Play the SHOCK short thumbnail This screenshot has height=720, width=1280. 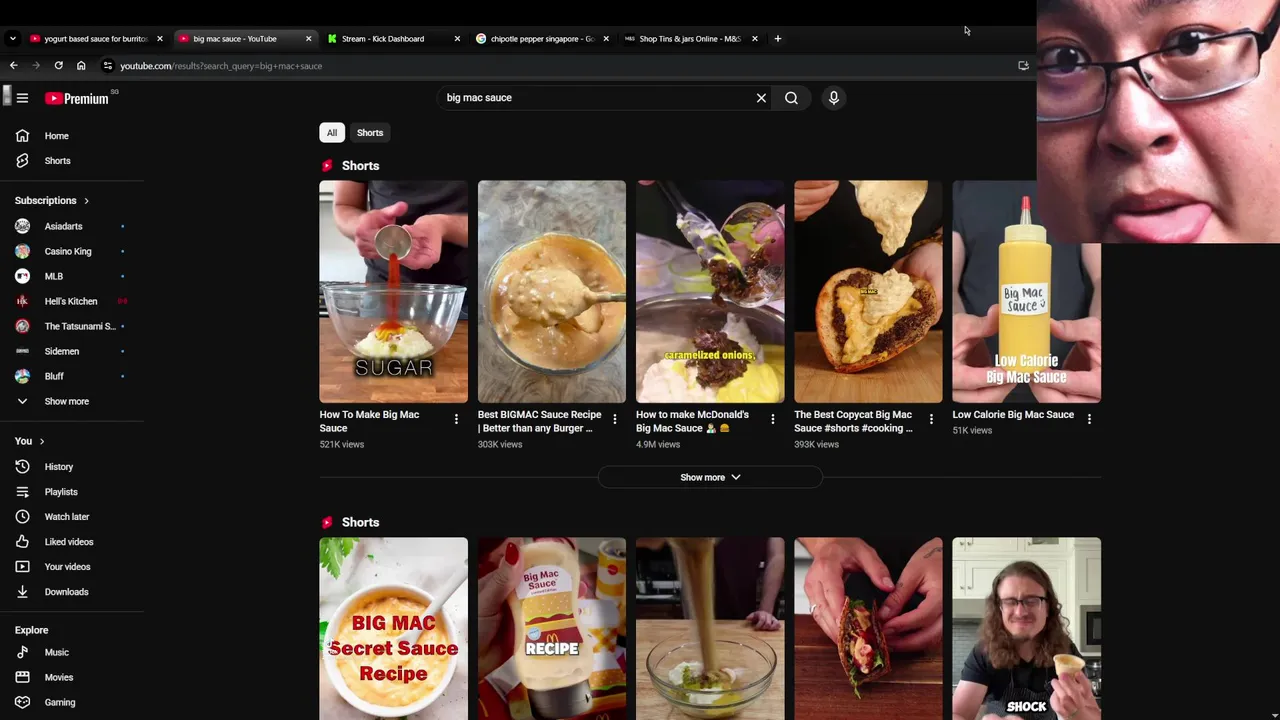1026,628
